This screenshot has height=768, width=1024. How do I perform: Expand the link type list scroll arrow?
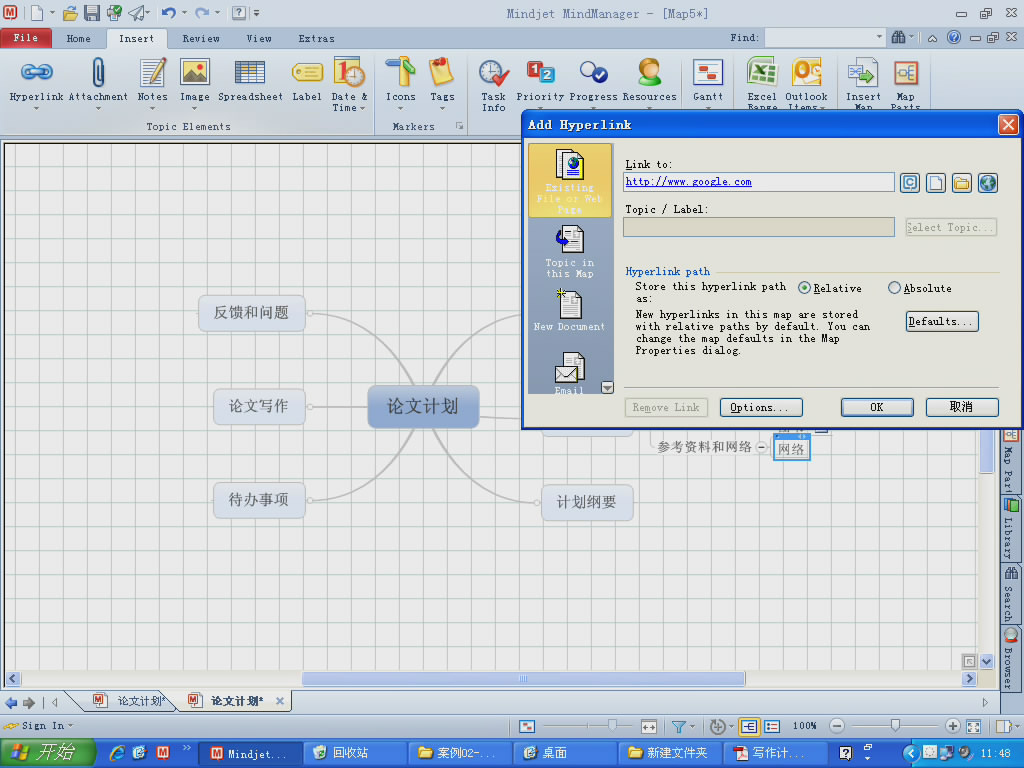tap(607, 388)
